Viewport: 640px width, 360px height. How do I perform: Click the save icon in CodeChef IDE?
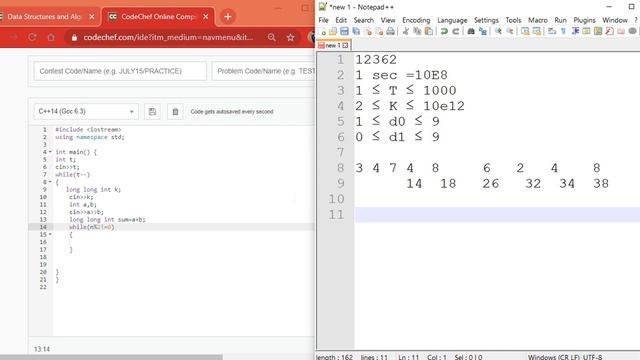(152, 111)
